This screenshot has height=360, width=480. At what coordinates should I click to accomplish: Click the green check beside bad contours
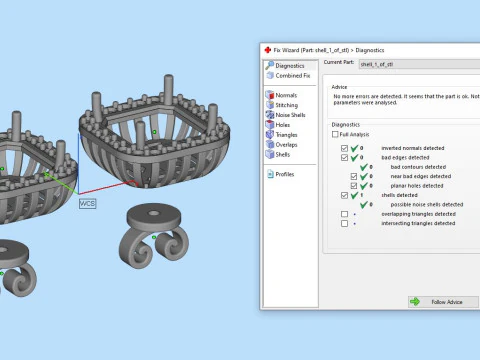363,167
